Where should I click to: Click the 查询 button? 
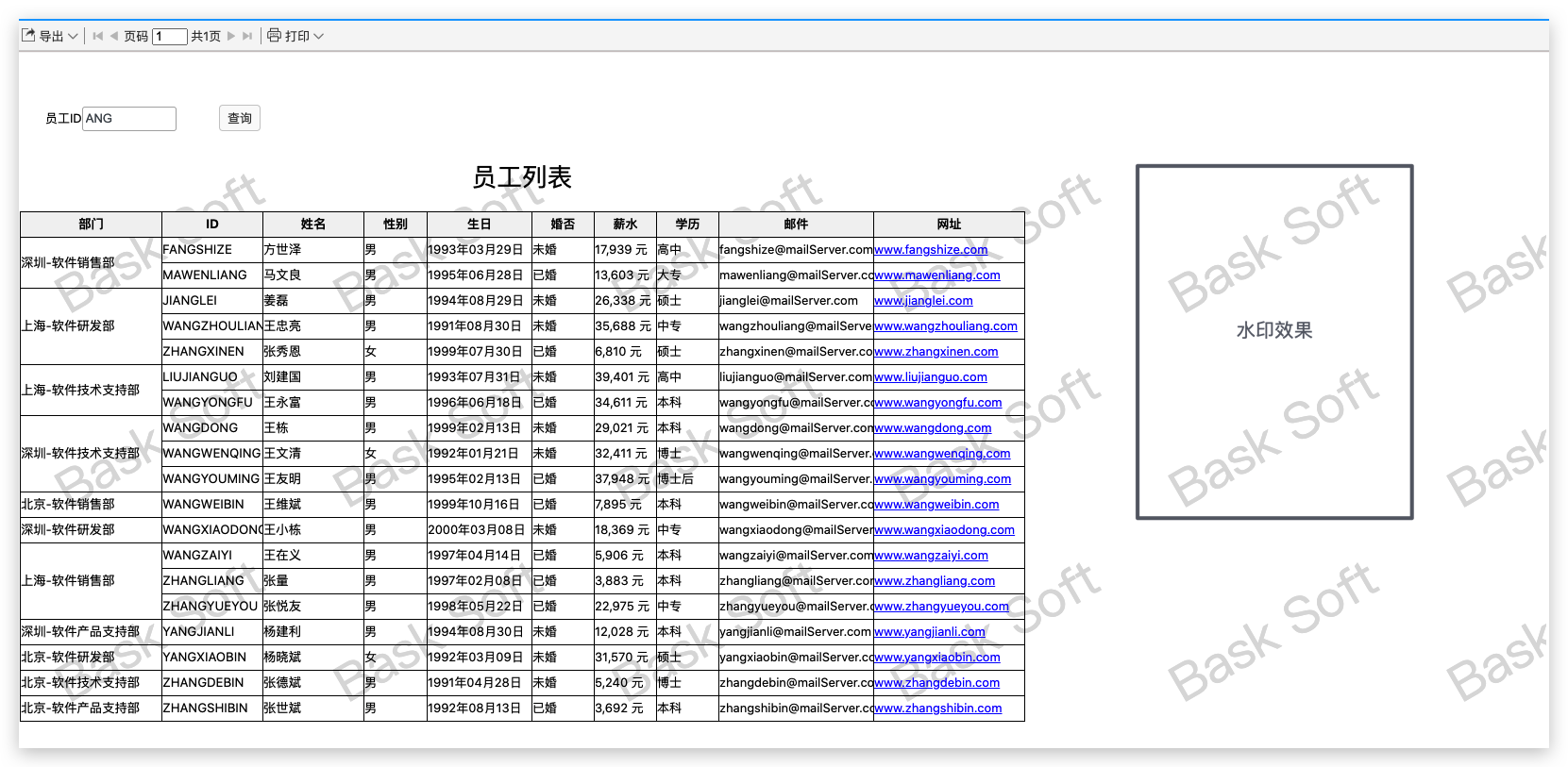pyautogui.click(x=240, y=118)
